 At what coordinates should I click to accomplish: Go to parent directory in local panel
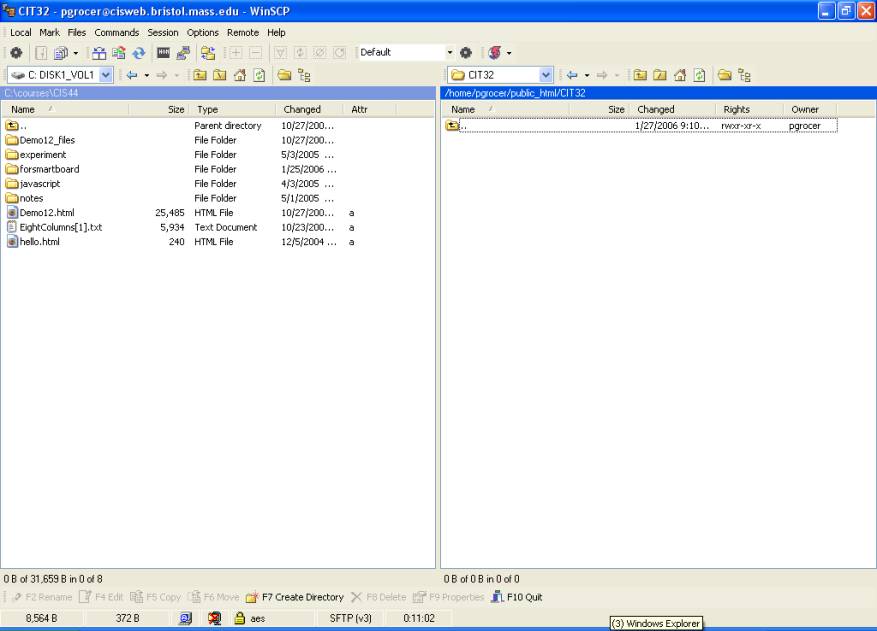pyautogui.click(x=200, y=75)
